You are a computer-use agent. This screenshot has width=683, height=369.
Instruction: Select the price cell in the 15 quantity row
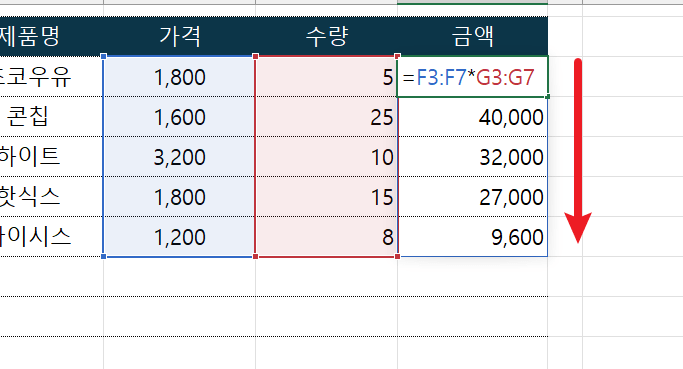pos(179,197)
